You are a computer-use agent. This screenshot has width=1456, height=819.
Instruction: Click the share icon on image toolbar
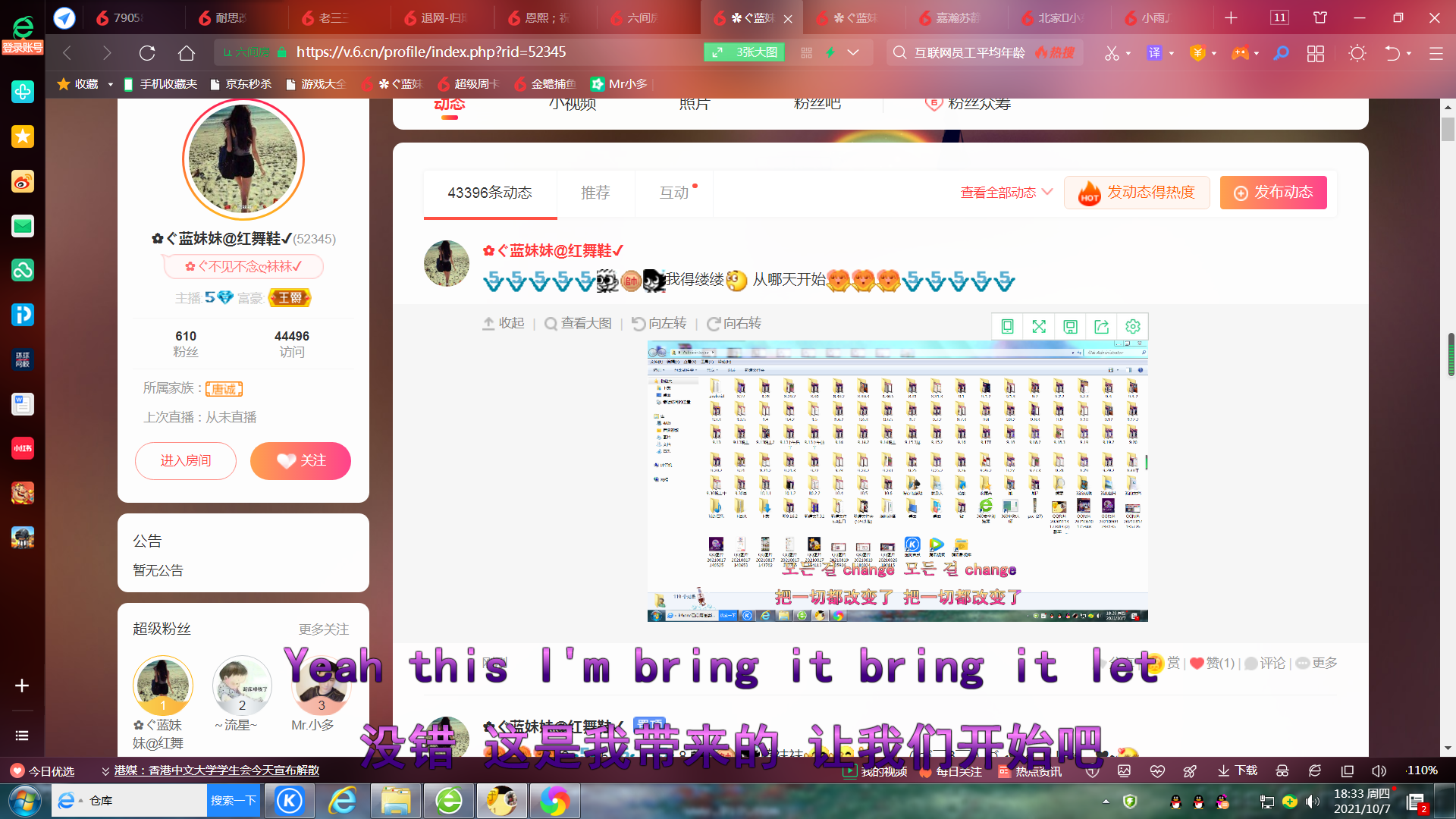pyautogui.click(x=1101, y=326)
